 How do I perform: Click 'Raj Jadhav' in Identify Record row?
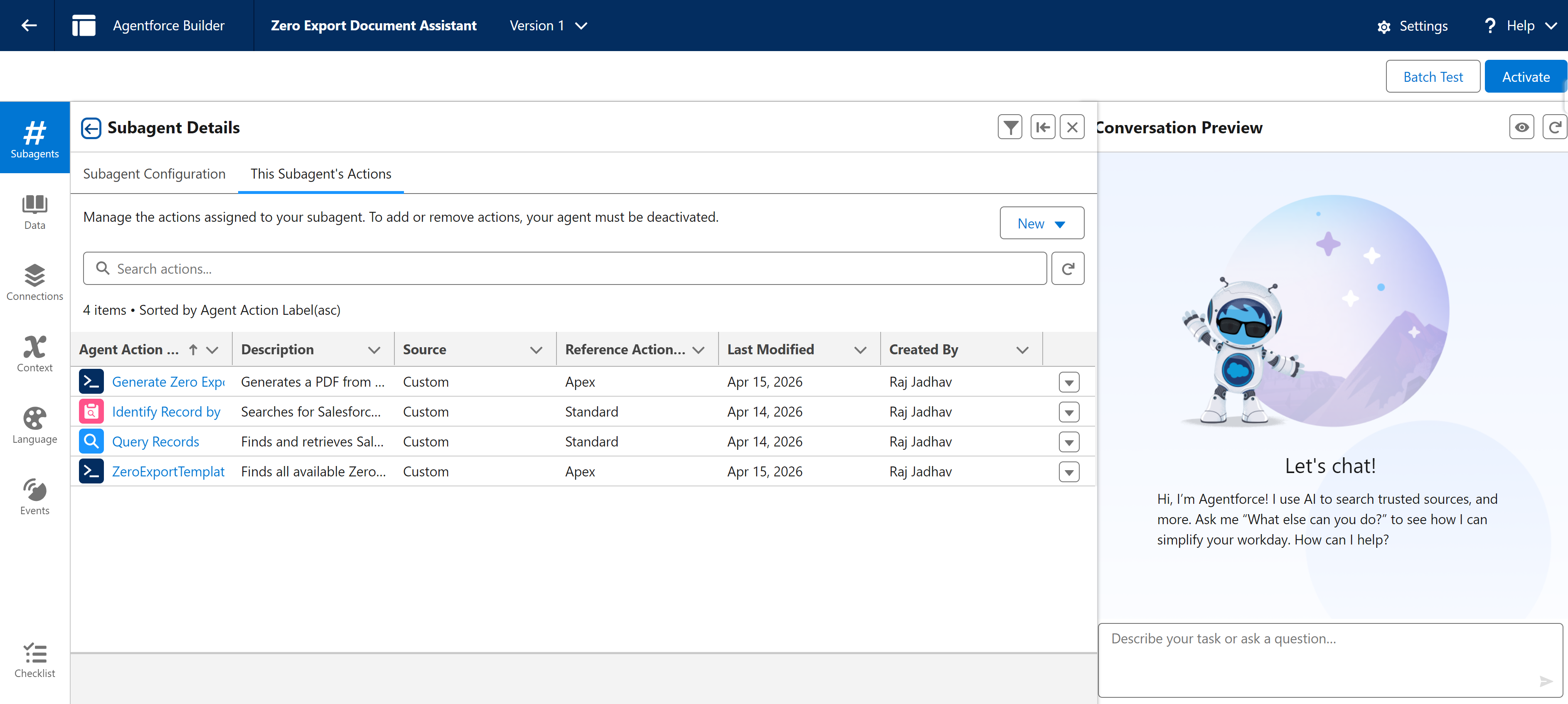pos(921,412)
